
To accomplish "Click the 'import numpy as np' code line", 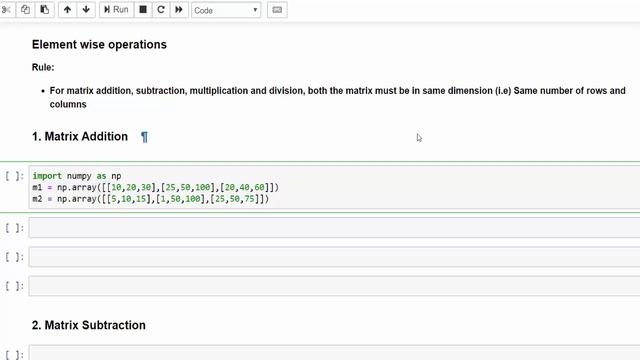I will [77, 176].
